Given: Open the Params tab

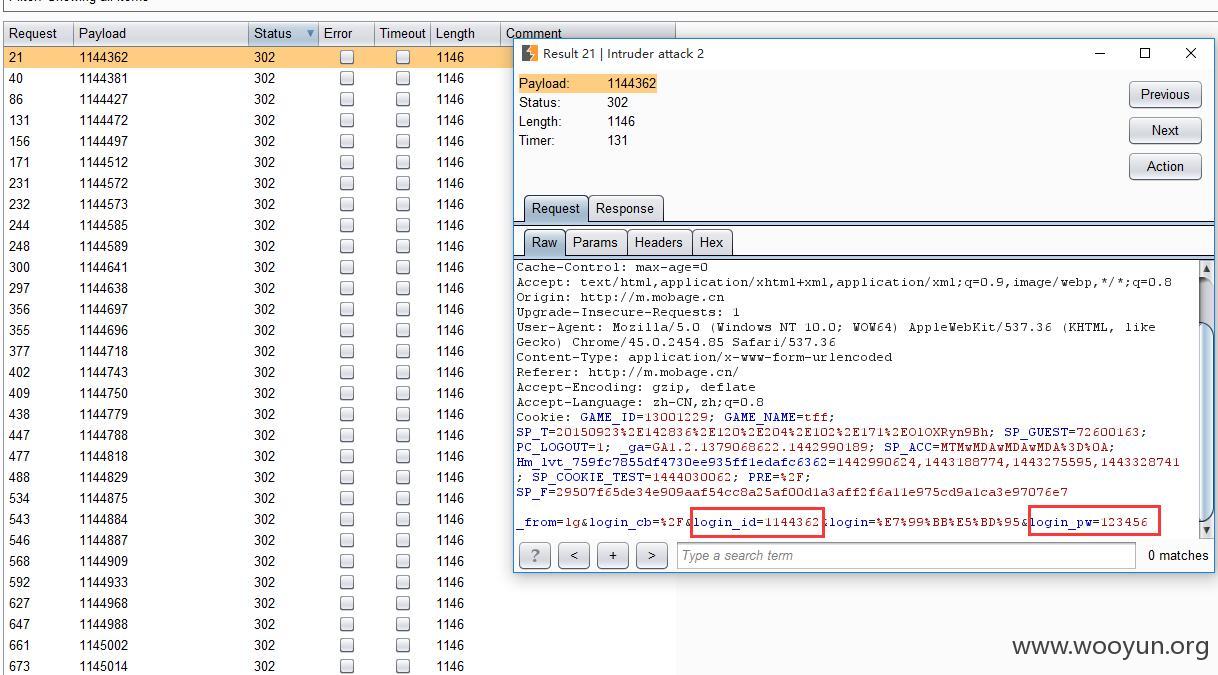Looking at the screenshot, I should coord(595,242).
